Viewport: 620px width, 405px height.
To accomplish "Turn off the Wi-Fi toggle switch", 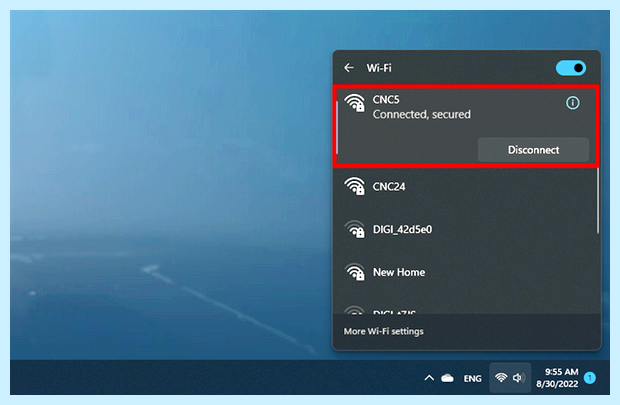I will point(571,68).
